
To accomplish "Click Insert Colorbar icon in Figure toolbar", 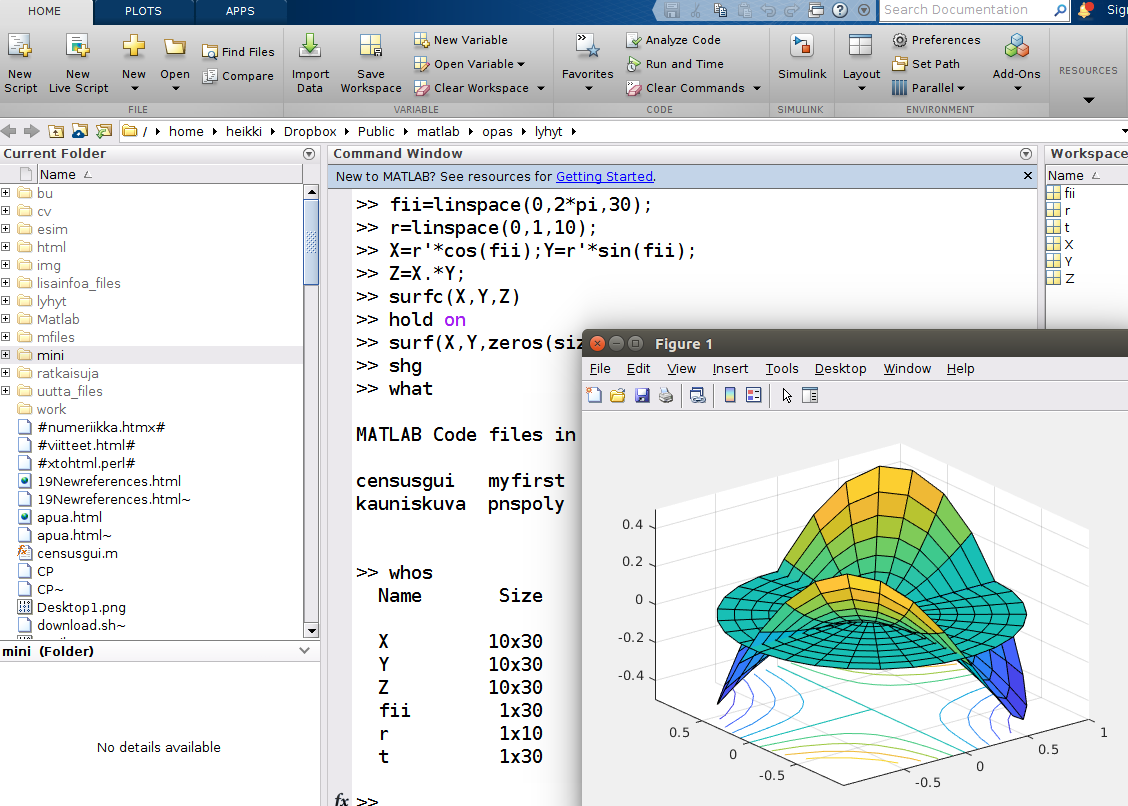I will (x=730, y=395).
